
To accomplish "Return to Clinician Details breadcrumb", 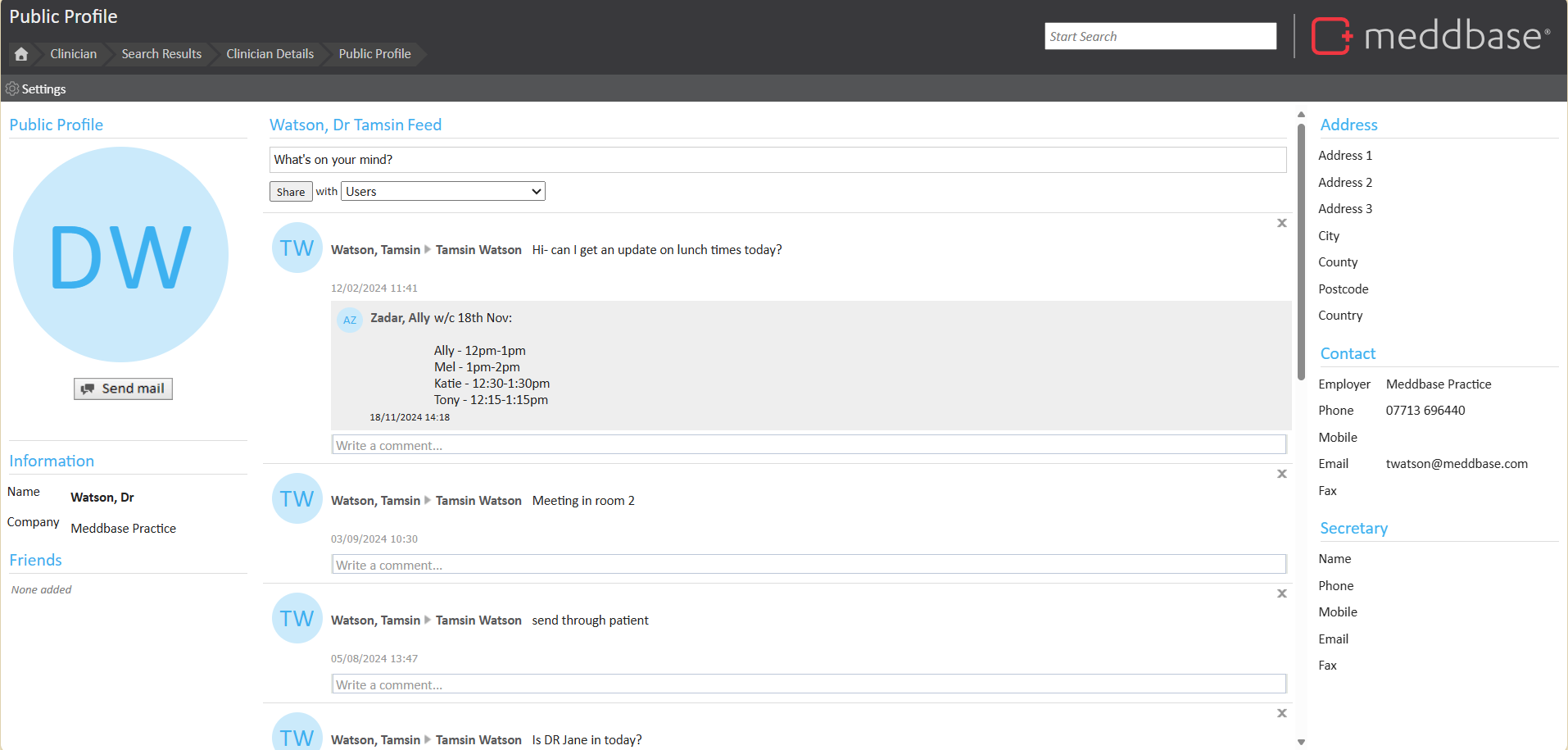I will [x=270, y=54].
